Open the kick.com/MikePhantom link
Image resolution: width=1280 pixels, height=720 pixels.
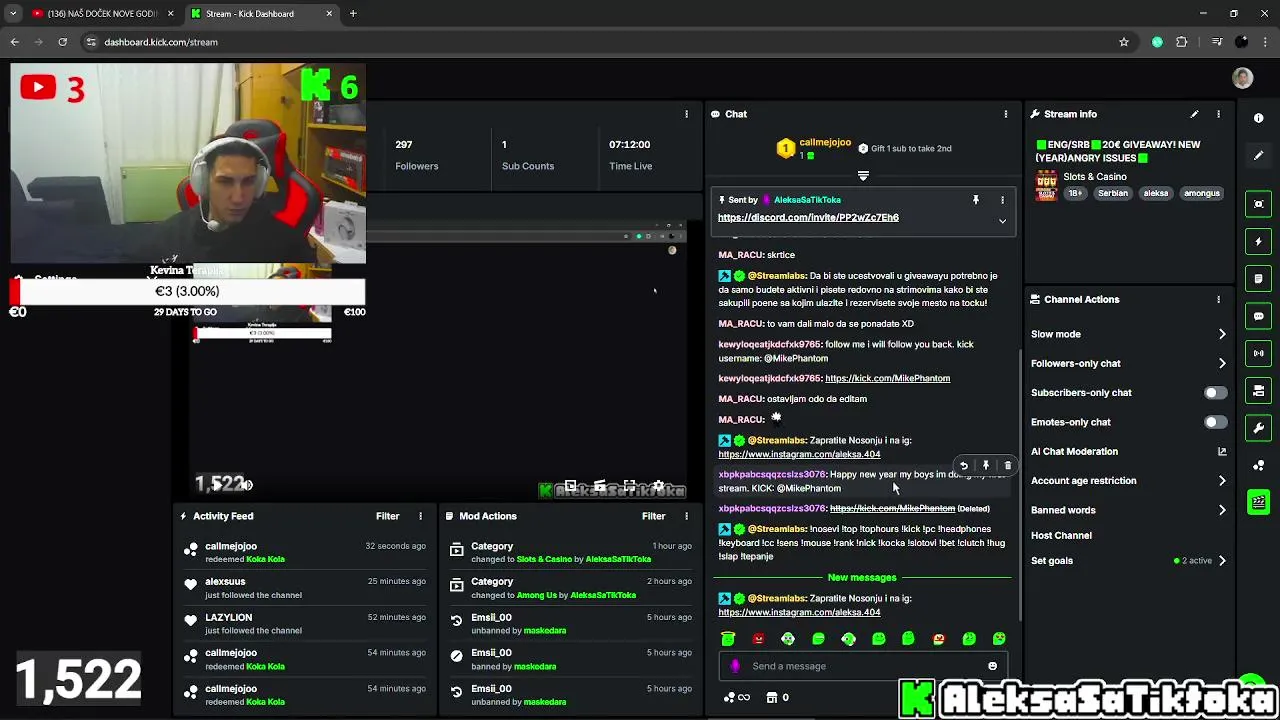[x=887, y=378]
